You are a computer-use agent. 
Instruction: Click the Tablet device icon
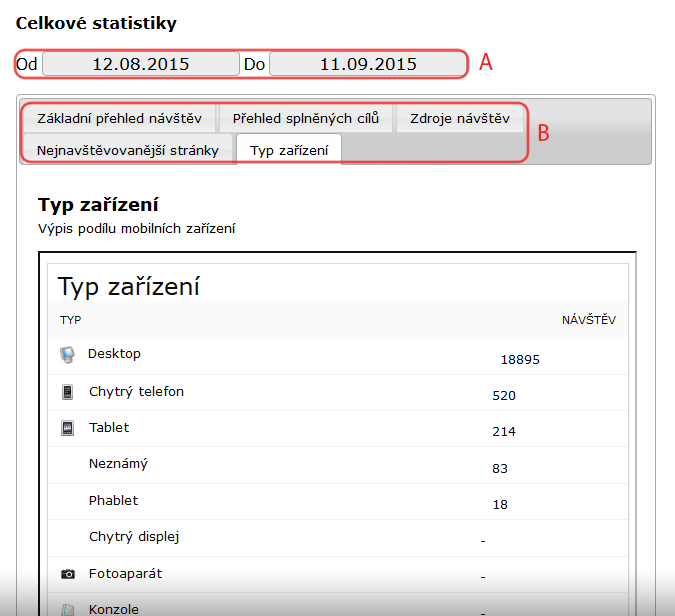pos(67,428)
